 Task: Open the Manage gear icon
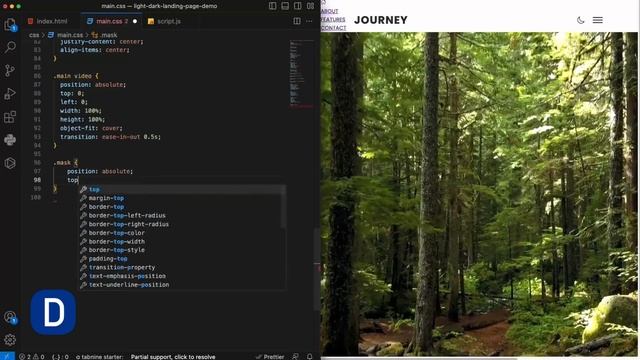pyautogui.click(x=10, y=340)
